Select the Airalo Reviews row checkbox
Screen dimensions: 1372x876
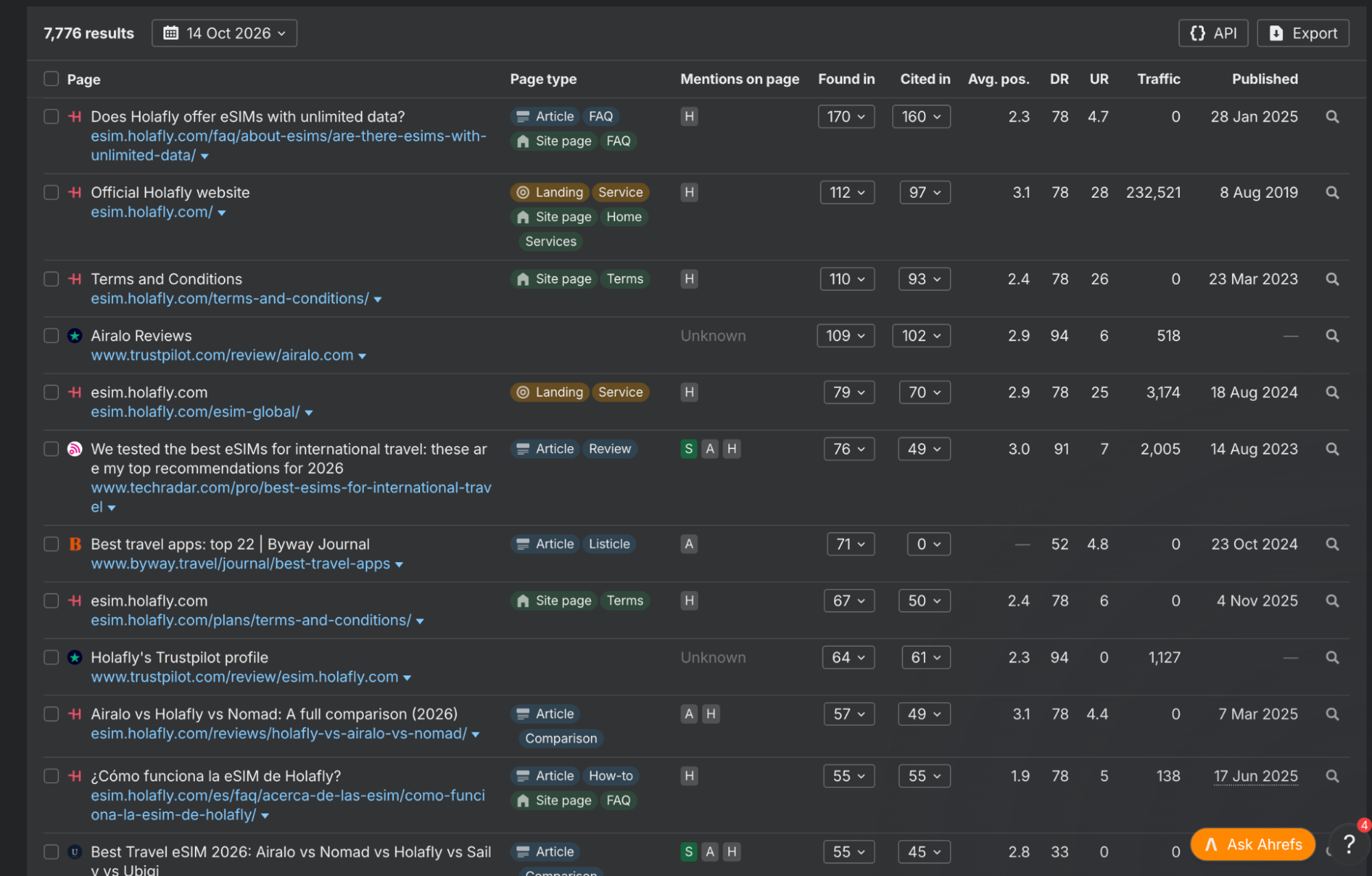click(x=51, y=336)
